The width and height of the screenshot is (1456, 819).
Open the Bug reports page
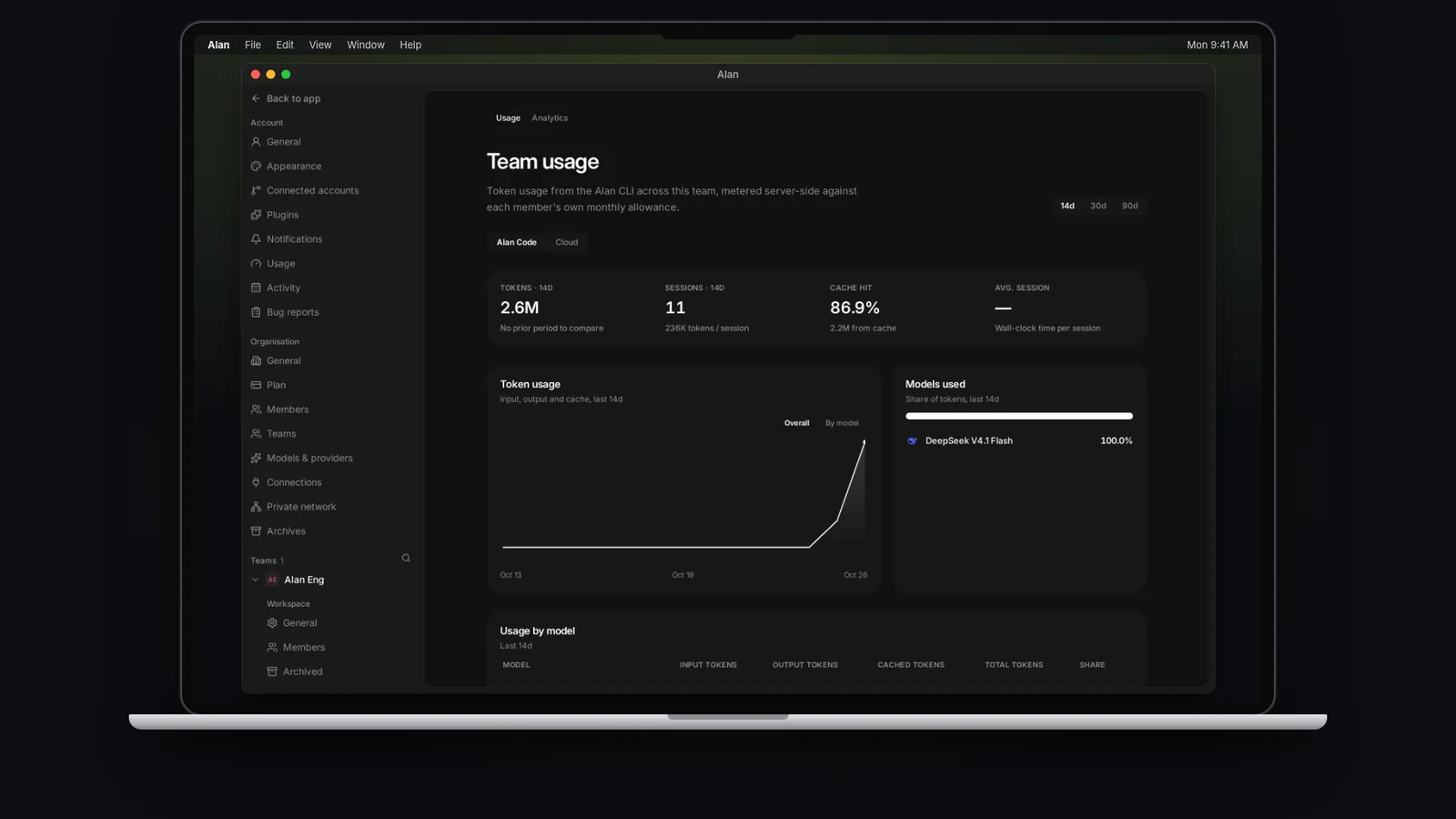[x=293, y=312]
